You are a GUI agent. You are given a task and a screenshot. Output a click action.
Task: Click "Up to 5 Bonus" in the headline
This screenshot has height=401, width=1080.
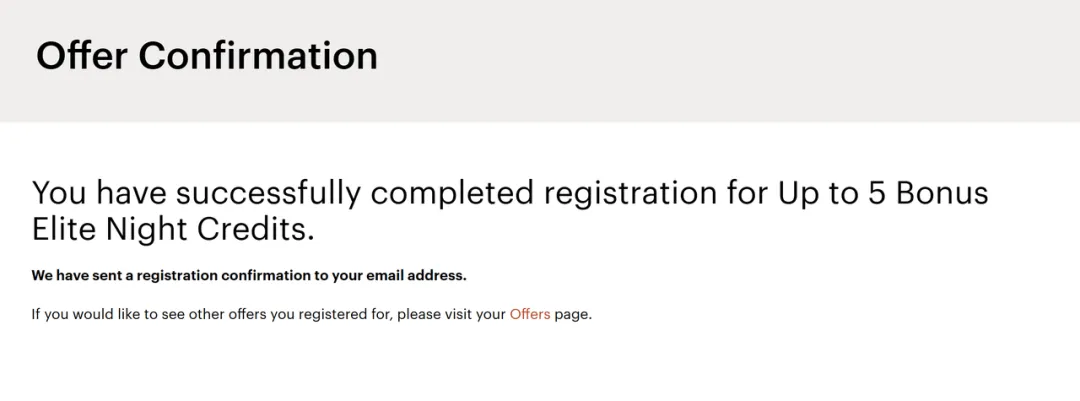pos(883,192)
